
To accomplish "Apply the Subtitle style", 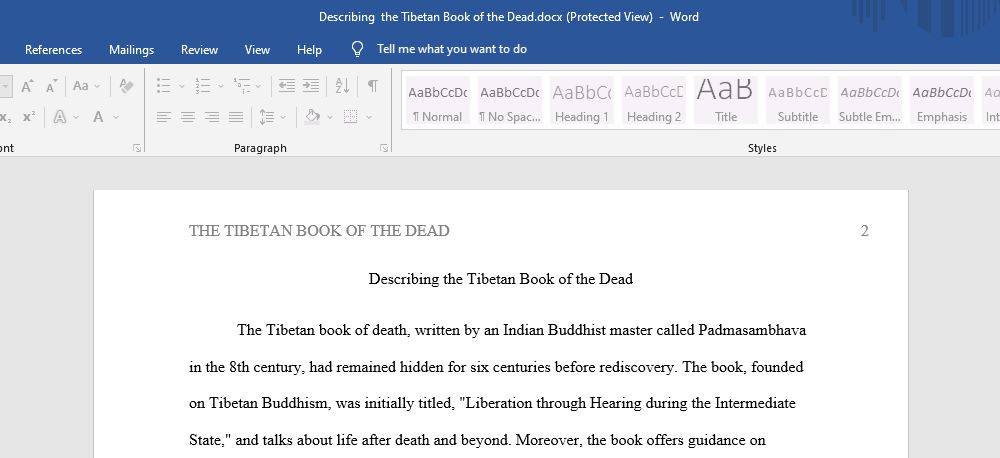I will coord(798,100).
